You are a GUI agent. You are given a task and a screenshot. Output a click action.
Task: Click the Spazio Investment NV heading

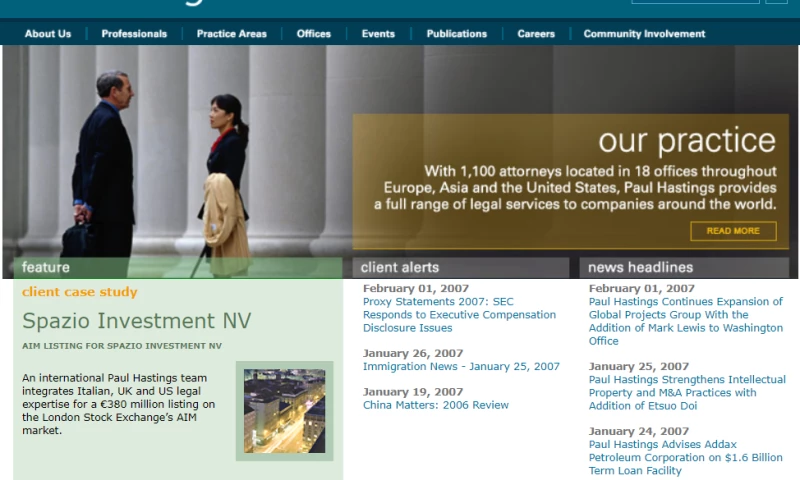click(137, 321)
